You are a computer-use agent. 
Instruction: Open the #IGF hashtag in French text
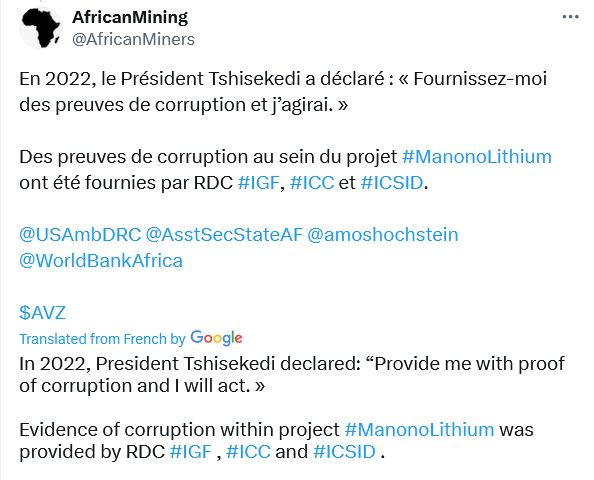coord(258,183)
